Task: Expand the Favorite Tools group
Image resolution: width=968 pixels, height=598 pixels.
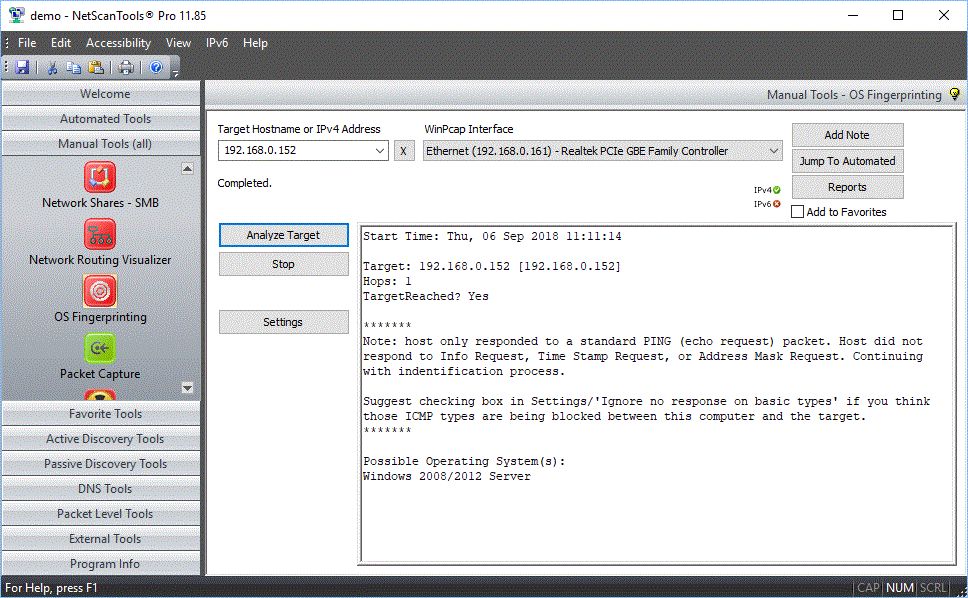Action: (101, 413)
